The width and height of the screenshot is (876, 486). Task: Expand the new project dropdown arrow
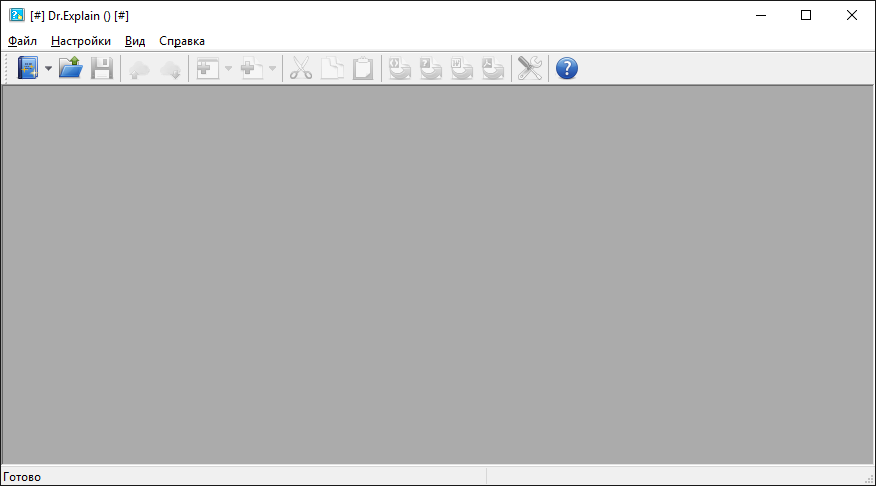pos(48,69)
